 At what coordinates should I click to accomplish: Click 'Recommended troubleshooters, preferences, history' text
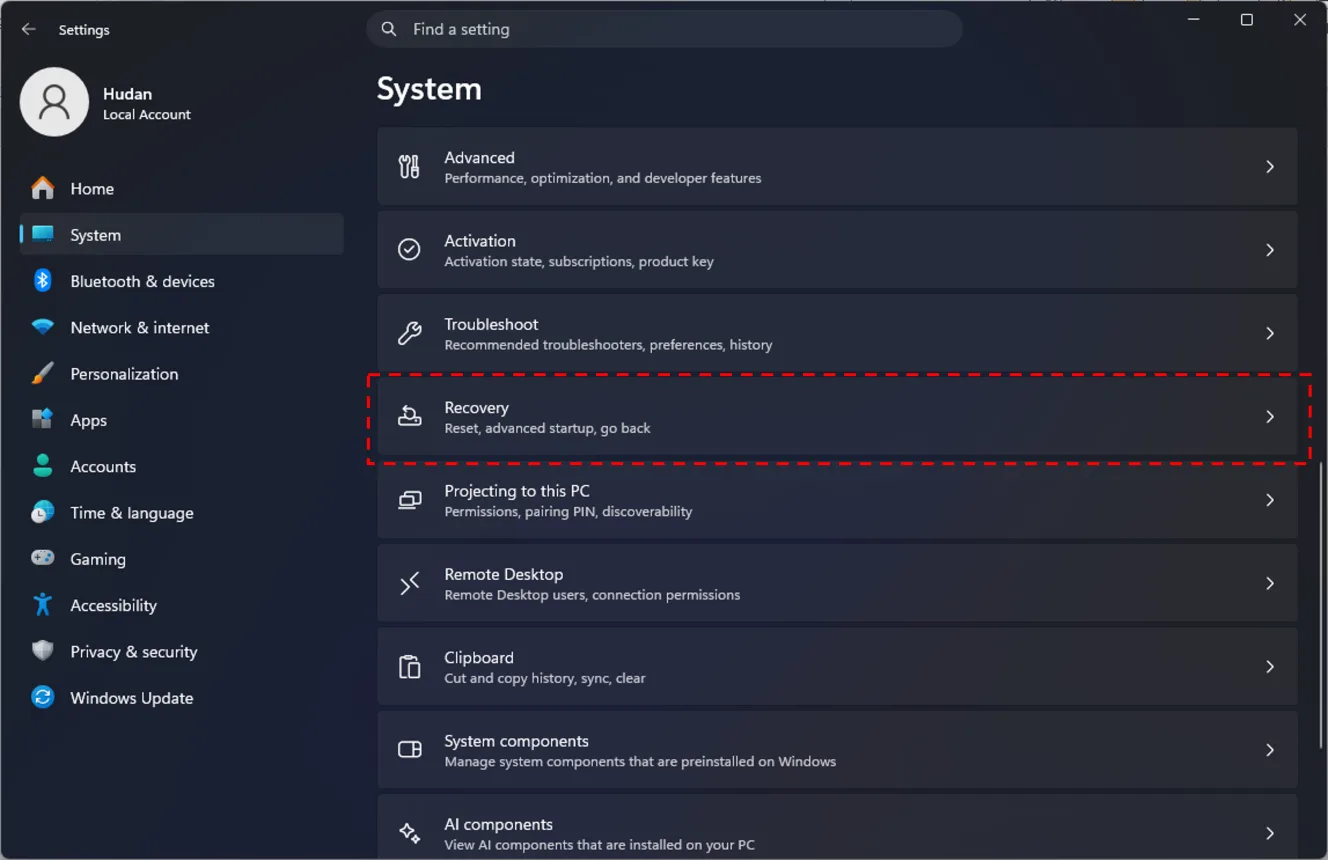pyautogui.click(x=608, y=345)
